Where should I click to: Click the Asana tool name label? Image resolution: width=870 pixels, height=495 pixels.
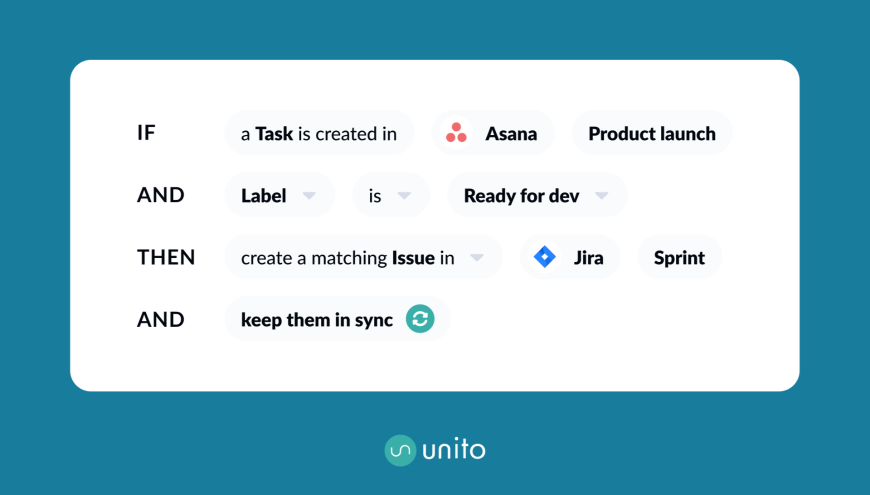click(511, 133)
